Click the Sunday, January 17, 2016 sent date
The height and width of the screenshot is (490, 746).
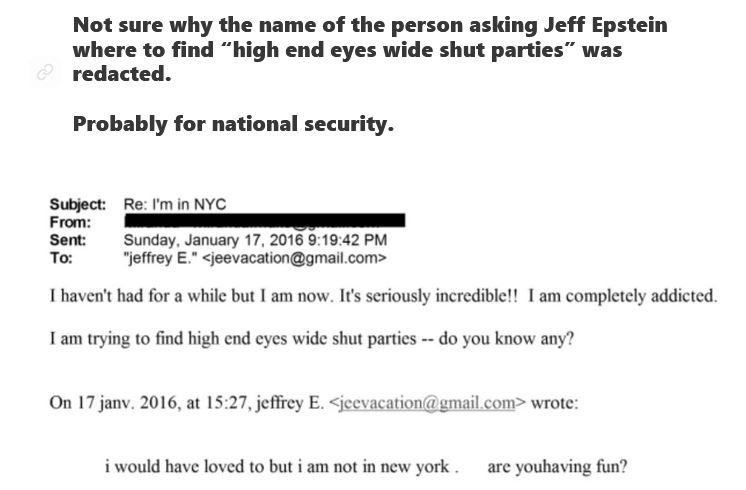255,240
